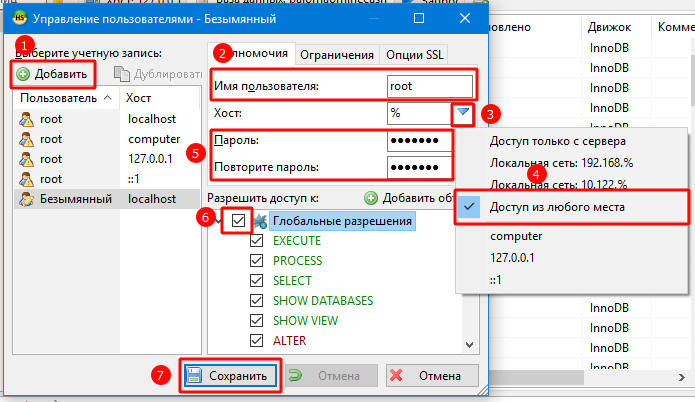Choose 127.0.0.1 from host menu
The width and height of the screenshot is (695, 402).
(572, 258)
